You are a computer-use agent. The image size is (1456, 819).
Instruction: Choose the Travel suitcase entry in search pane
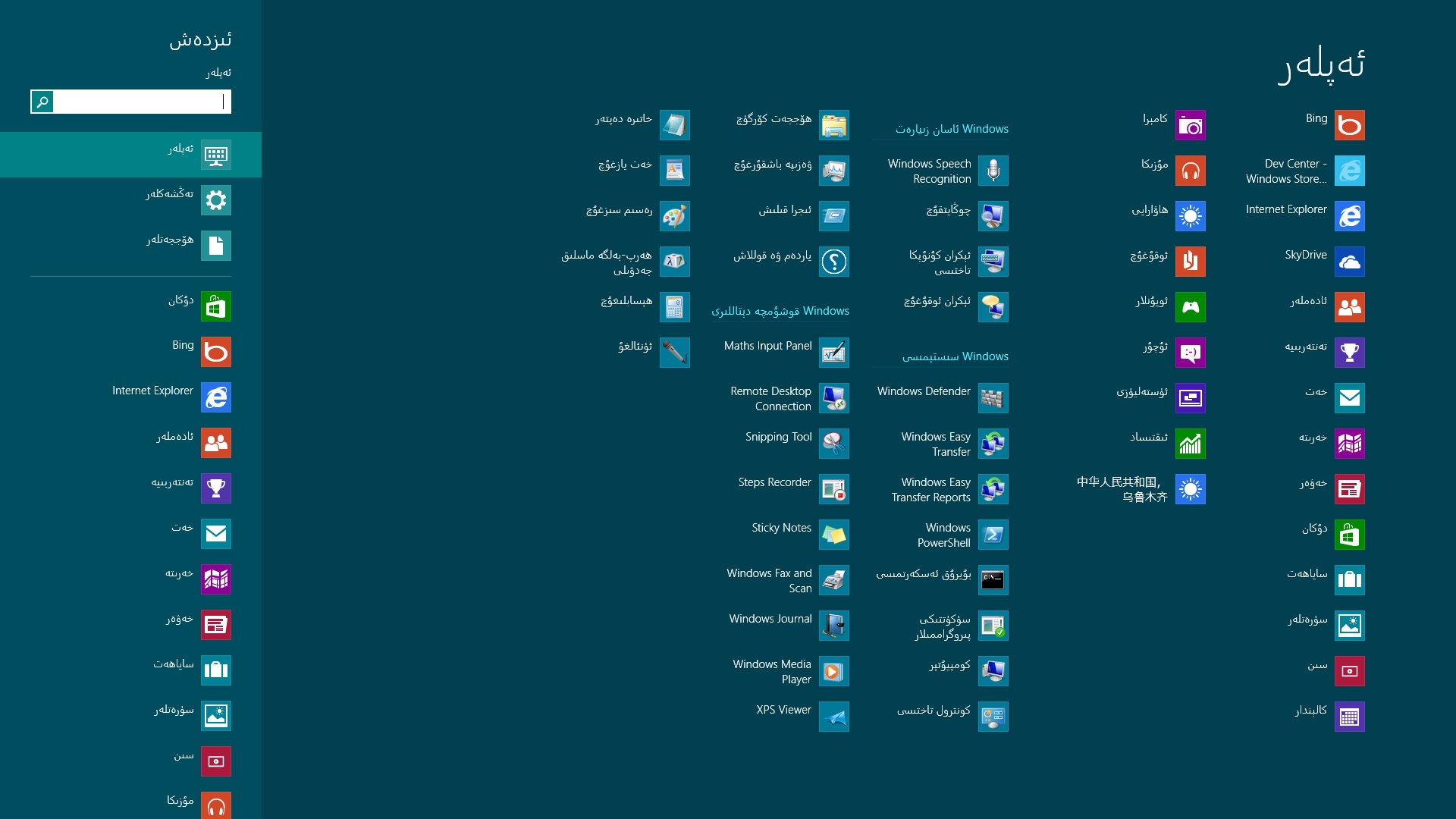pyautogui.click(x=130, y=670)
